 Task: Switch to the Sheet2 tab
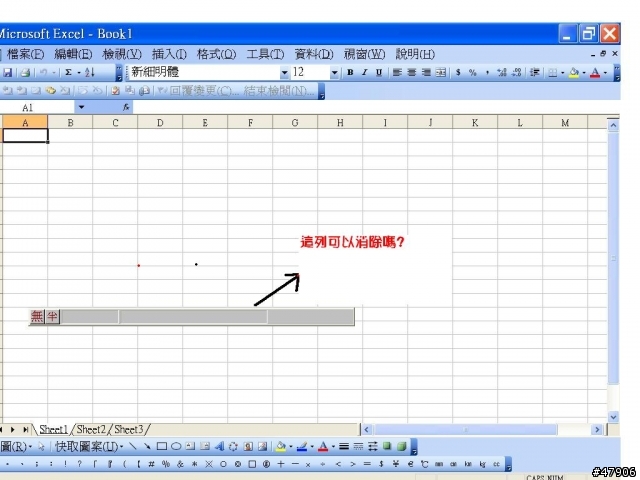click(x=91, y=429)
